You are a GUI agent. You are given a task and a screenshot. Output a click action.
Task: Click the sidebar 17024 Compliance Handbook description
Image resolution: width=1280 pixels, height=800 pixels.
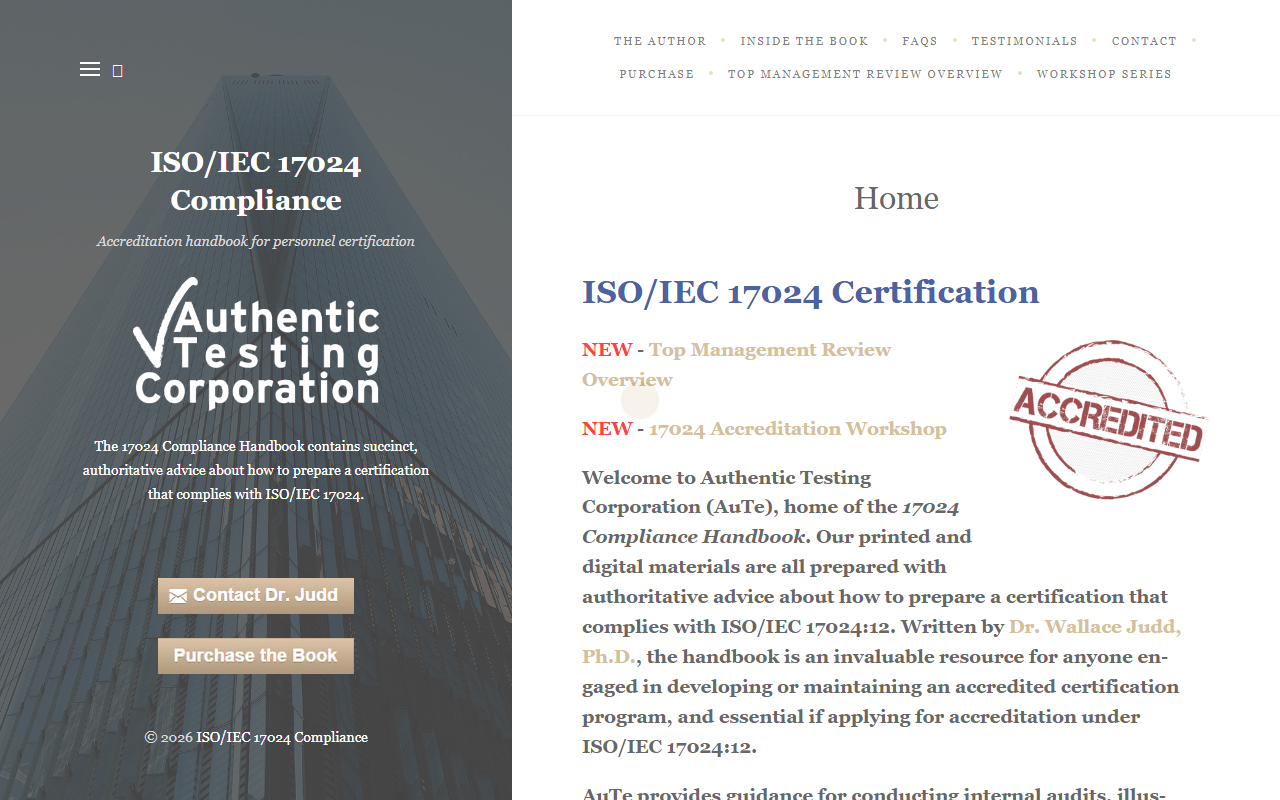pyautogui.click(x=256, y=470)
